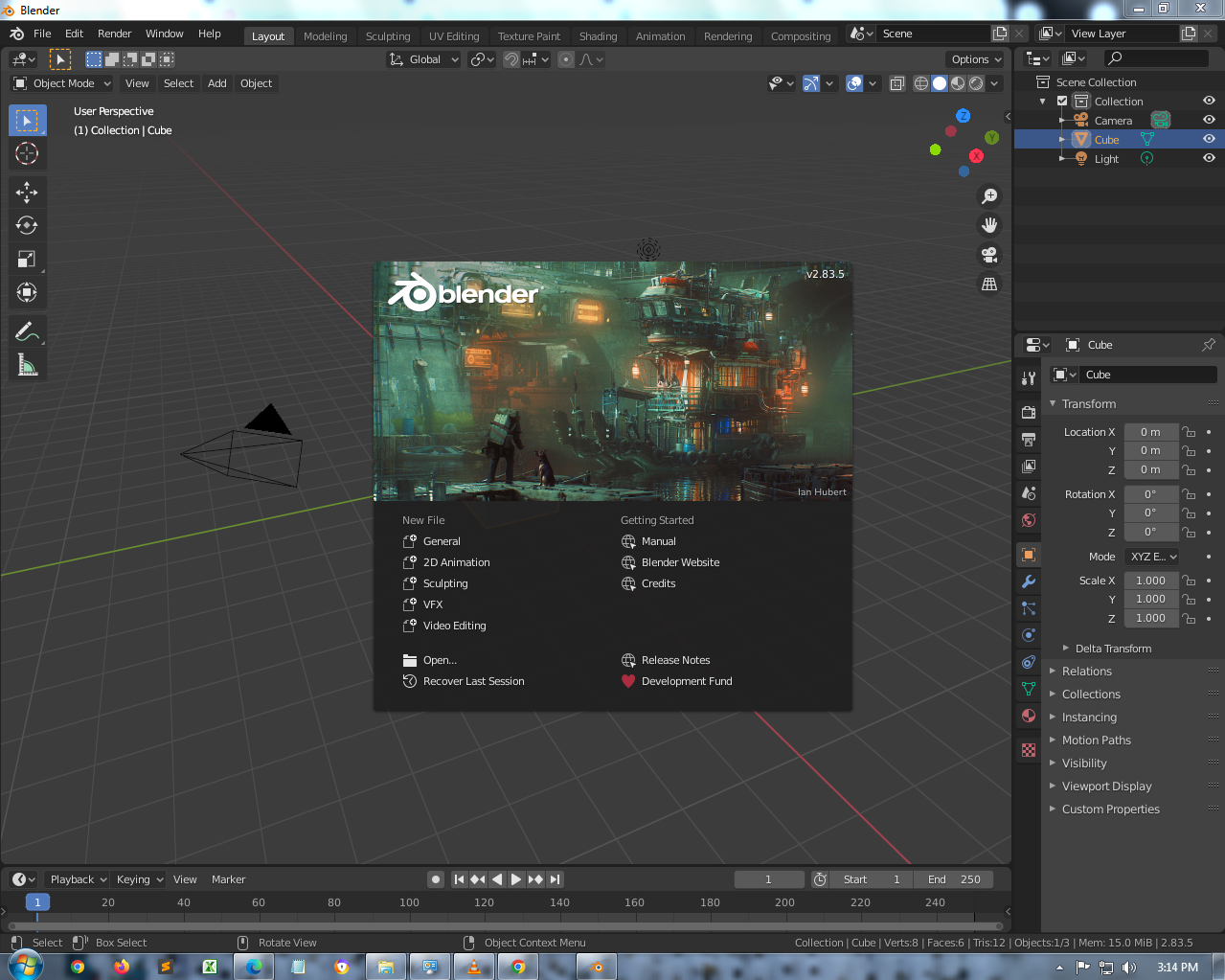Pin the properties editor with the pin icon
The height and width of the screenshot is (980, 1225).
[x=1209, y=345]
